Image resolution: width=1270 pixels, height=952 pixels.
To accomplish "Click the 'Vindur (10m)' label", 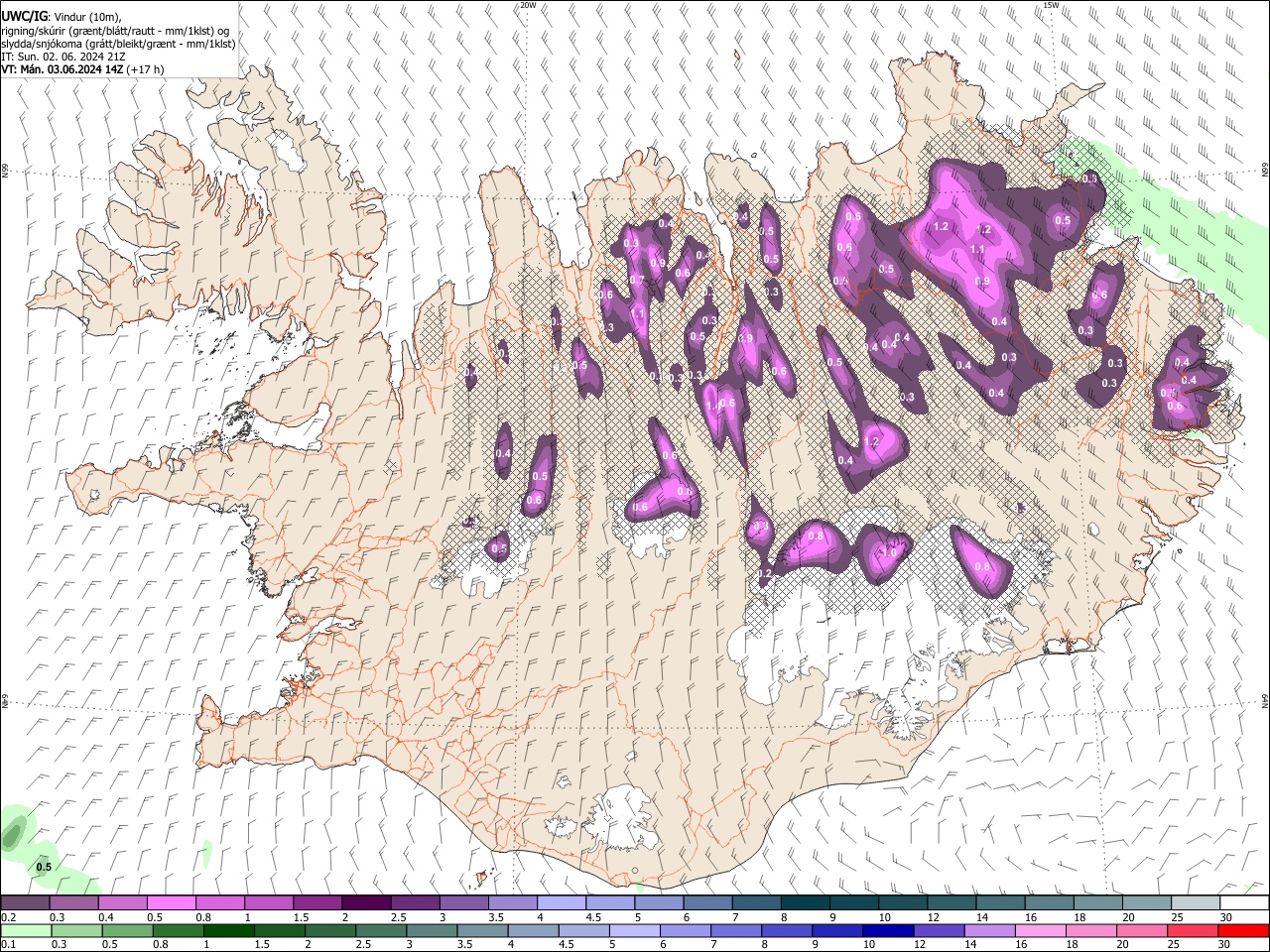I will (87, 16).
